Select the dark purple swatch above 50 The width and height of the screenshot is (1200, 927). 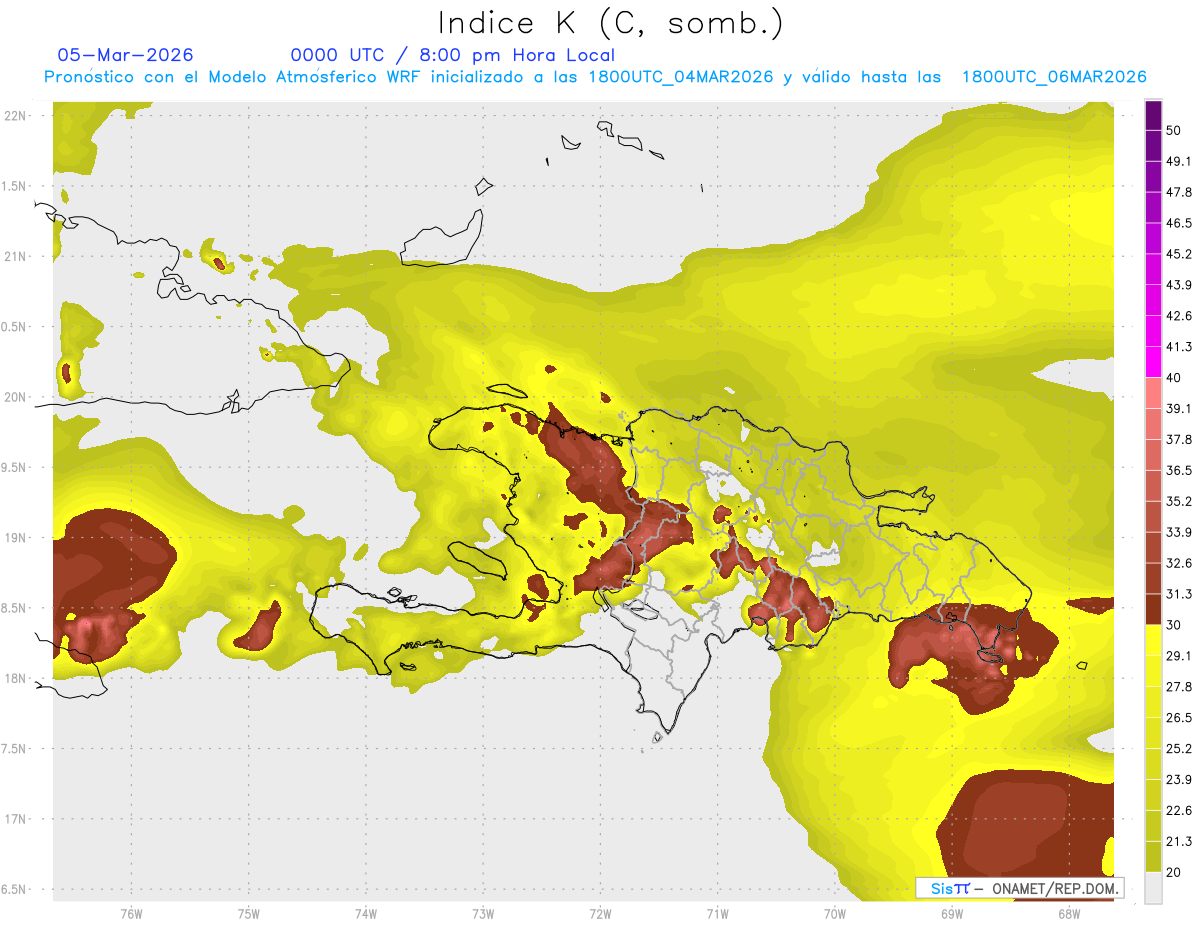[x=1153, y=115]
